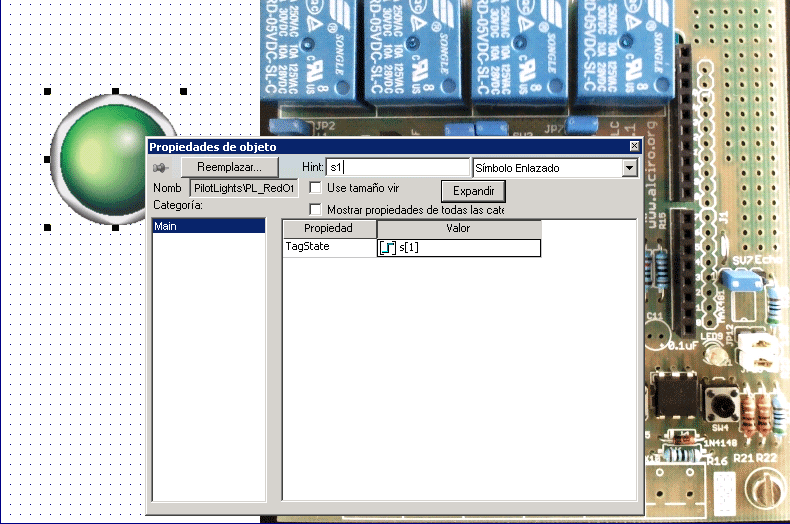The image size is (790, 524).
Task: Enable the Use tamaño vir checkbox
Action: click(315, 188)
